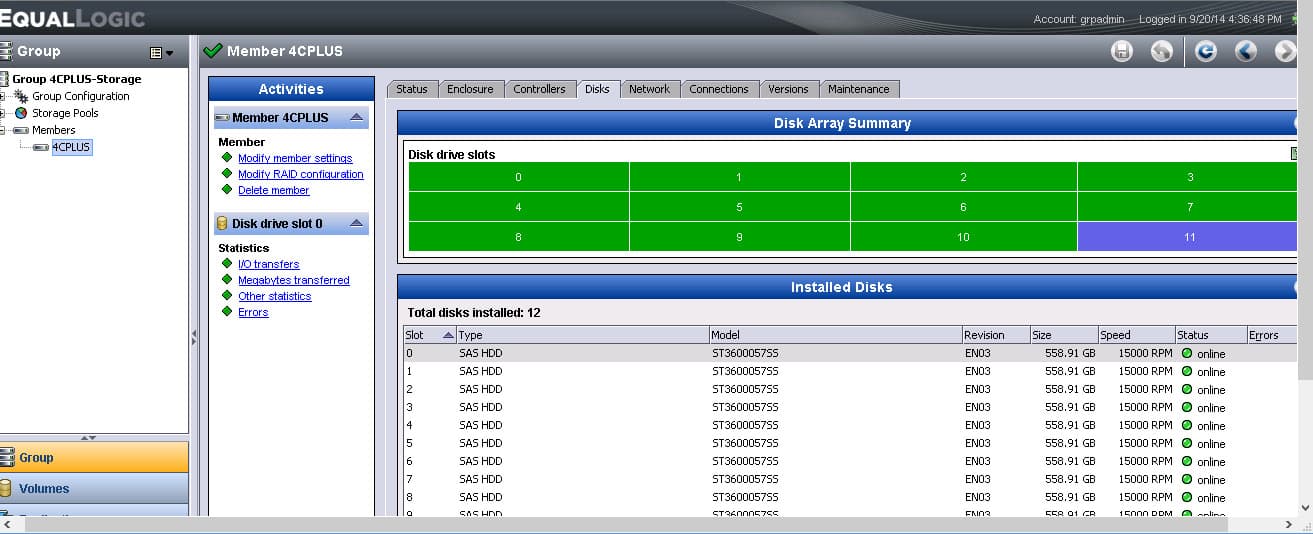Click the sidebar collapse handle beside Activities
The width and height of the screenshot is (1313, 534).
point(194,339)
